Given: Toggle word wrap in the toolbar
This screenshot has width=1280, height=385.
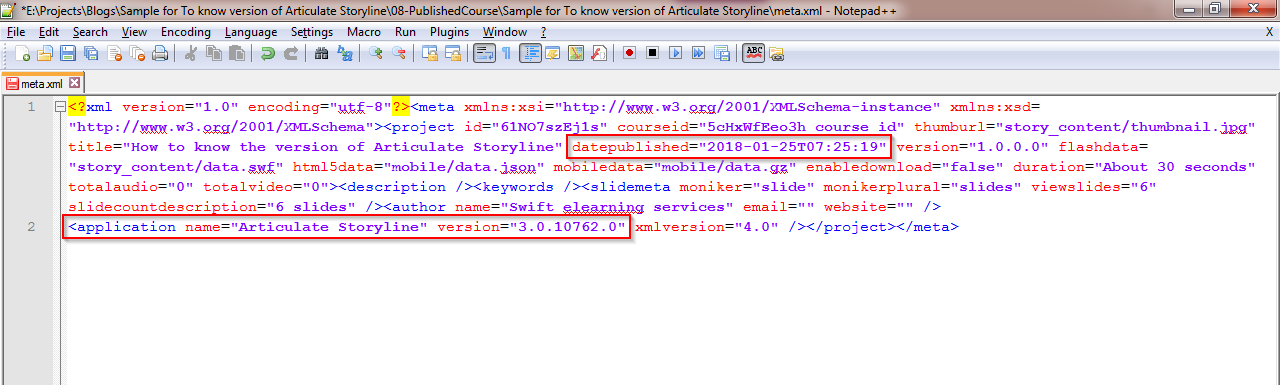Looking at the screenshot, I should 483,52.
